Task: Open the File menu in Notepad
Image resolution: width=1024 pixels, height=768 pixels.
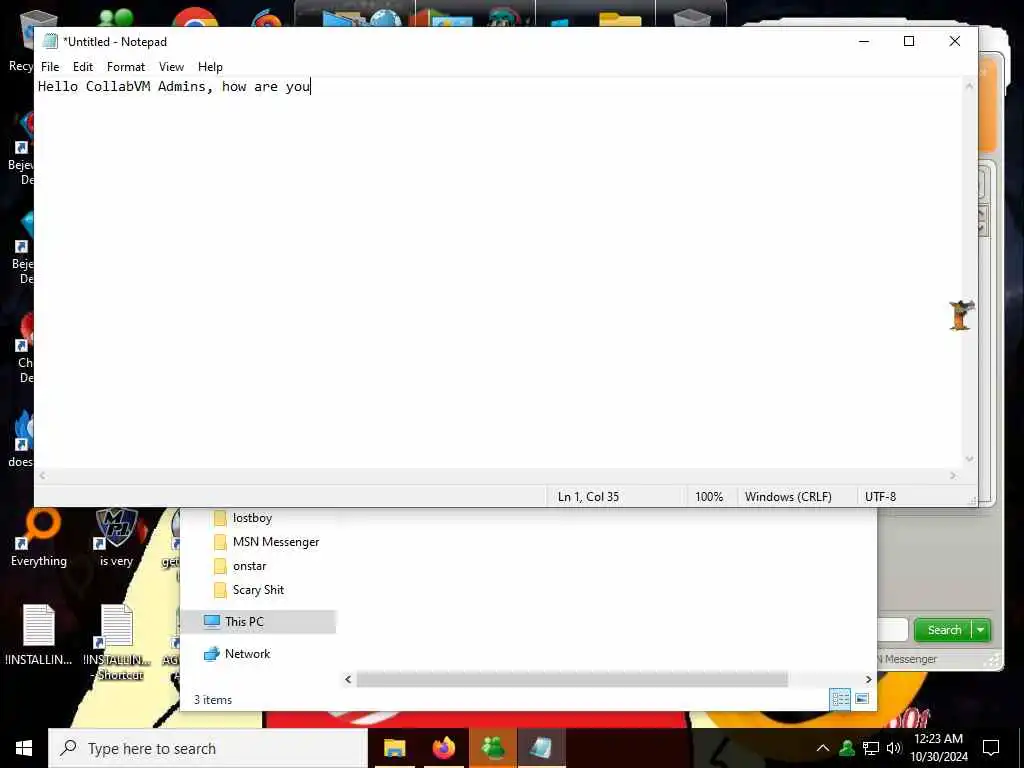Action: pos(50,67)
